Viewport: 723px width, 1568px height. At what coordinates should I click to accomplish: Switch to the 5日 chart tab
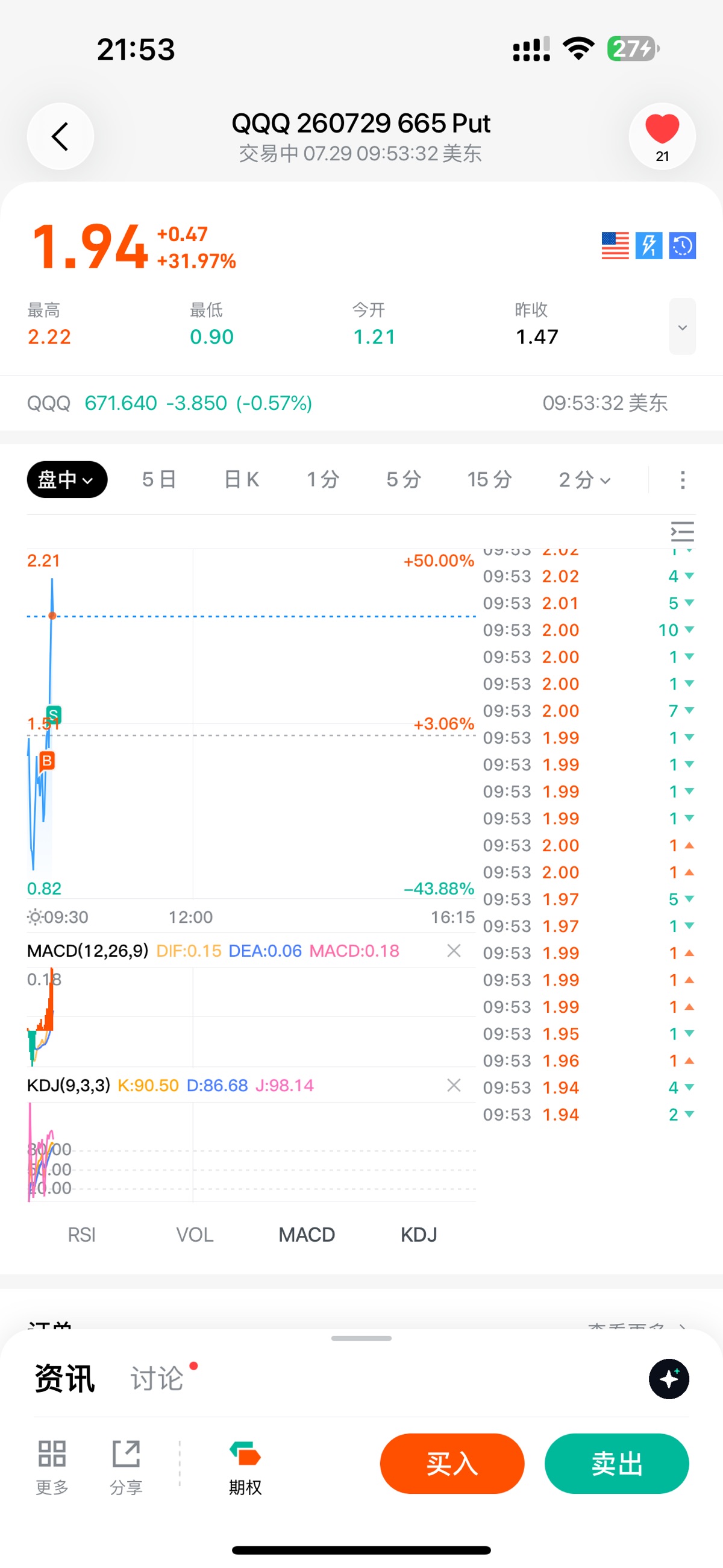coord(160,480)
